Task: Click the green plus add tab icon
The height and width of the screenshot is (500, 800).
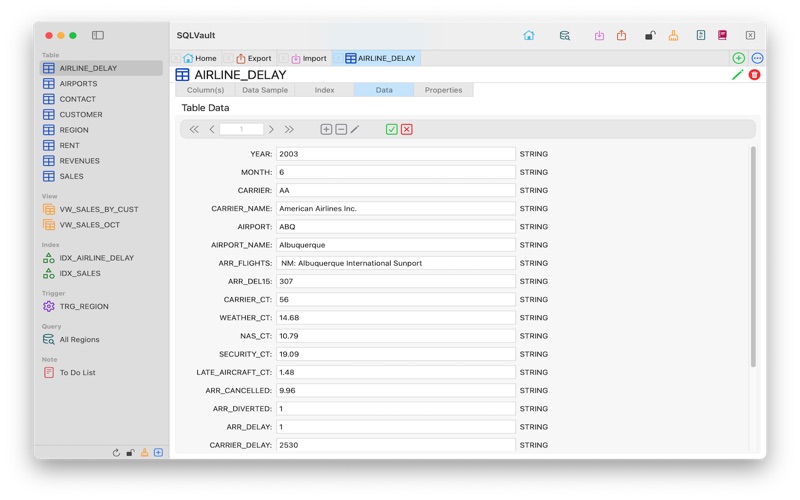Action: coord(738,58)
